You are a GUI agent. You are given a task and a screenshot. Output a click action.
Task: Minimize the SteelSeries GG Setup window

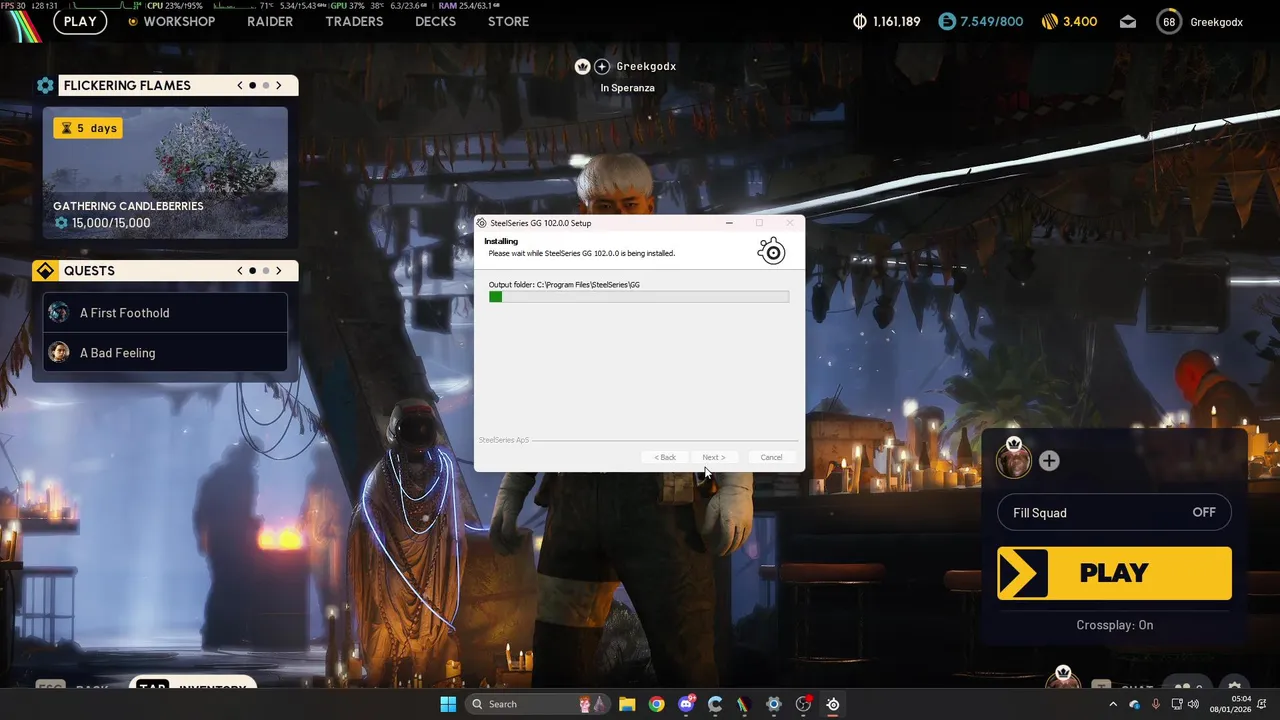(729, 223)
